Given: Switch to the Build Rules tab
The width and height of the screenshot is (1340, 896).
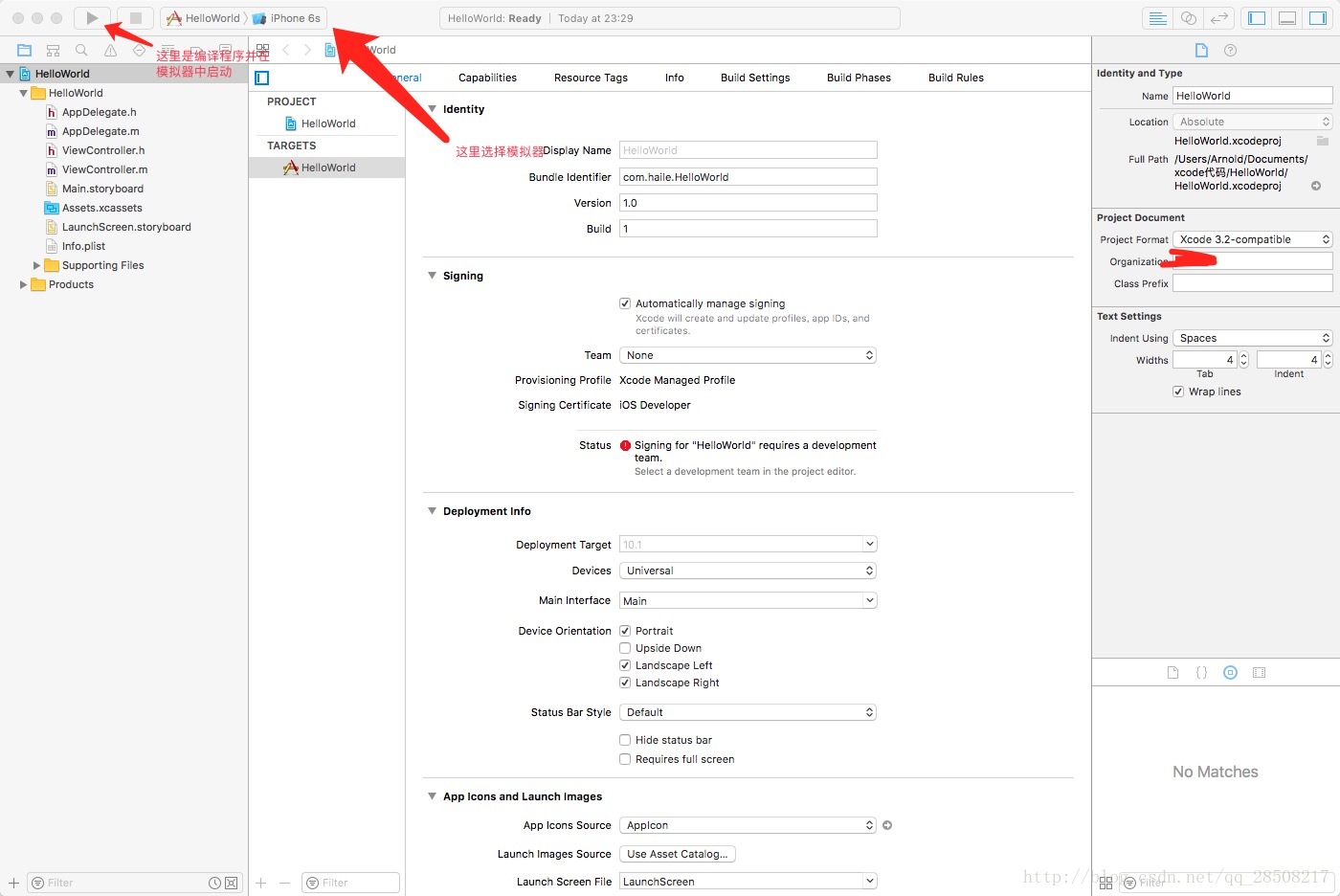Looking at the screenshot, I should pyautogui.click(x=956, y=78).
